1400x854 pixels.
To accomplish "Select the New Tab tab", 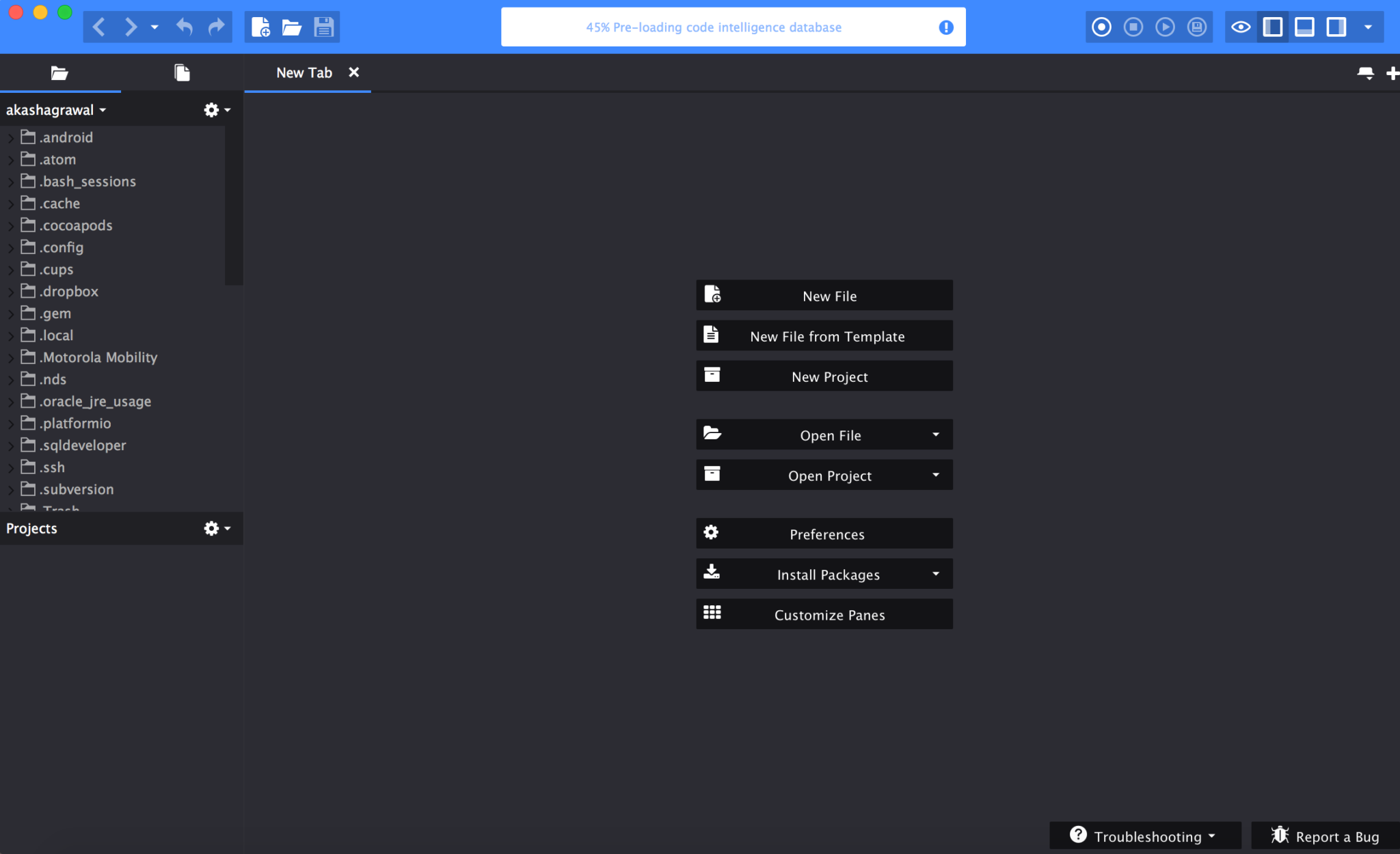I will point(305,72).
